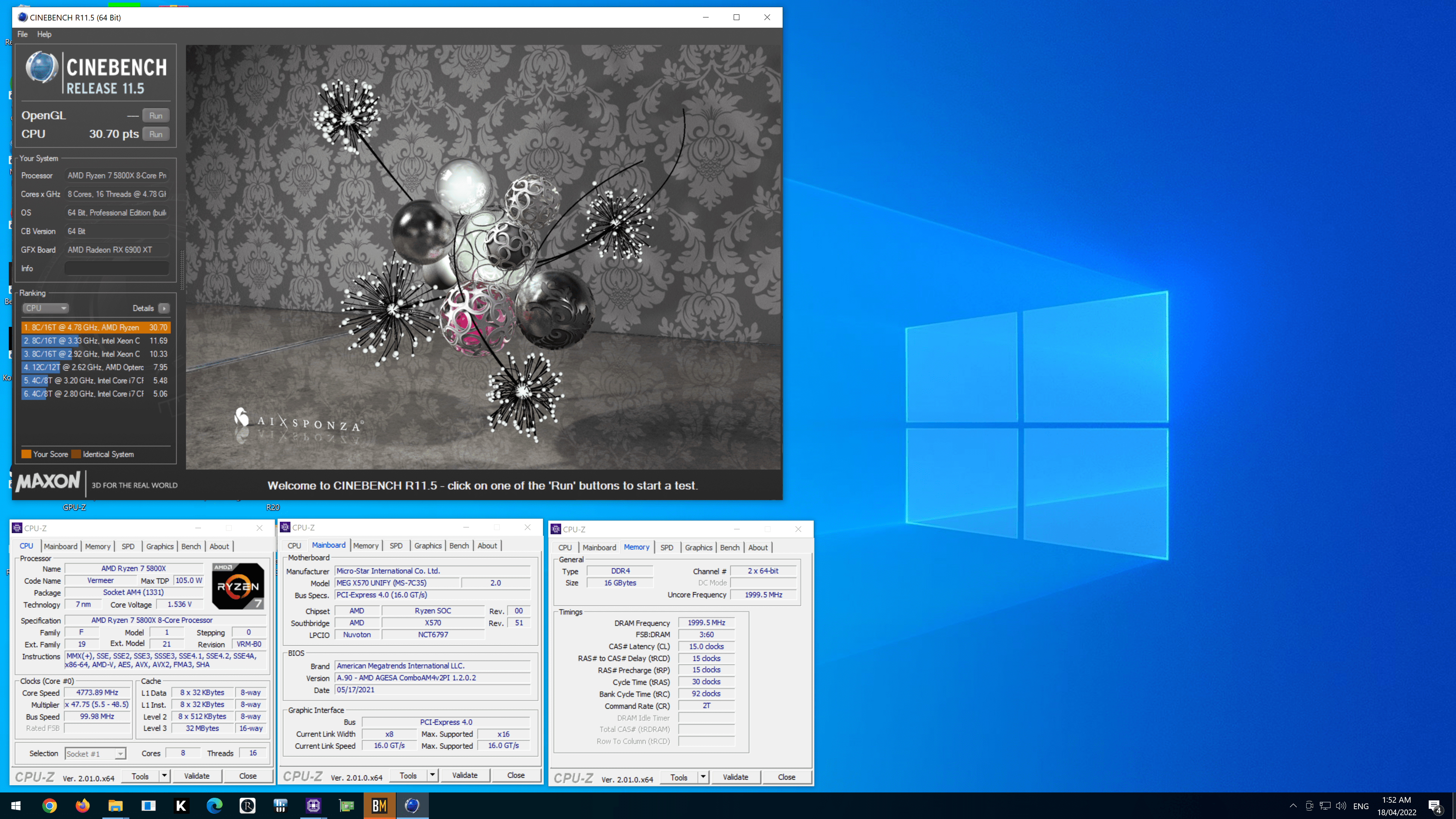Switch to CPU-Z via its taskbar icon

[314, 805]
